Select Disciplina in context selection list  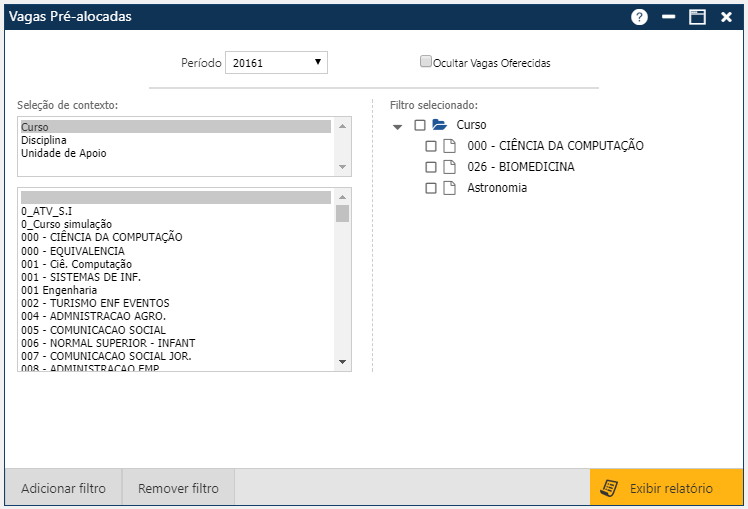pyautogui.click(x=45, y=140)
